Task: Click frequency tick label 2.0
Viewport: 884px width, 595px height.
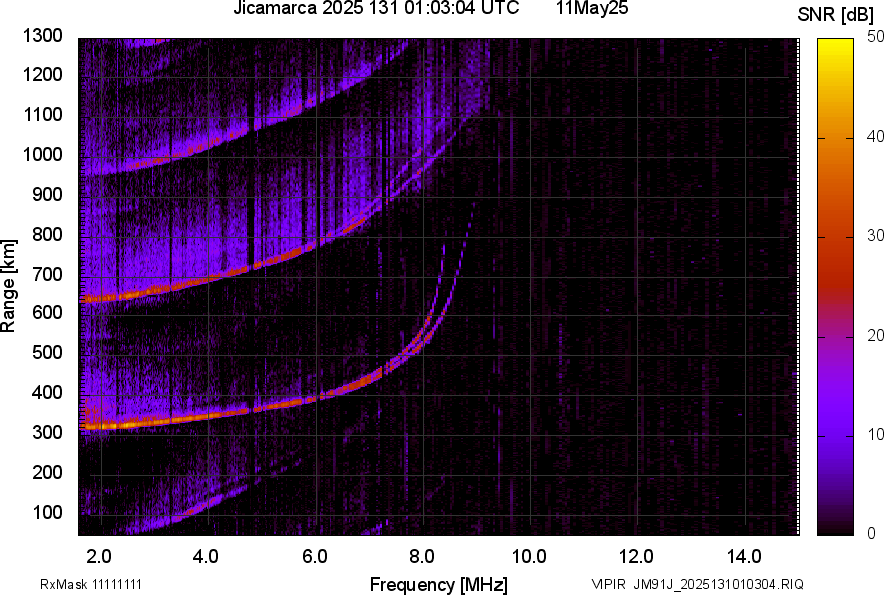Action: 99,557
